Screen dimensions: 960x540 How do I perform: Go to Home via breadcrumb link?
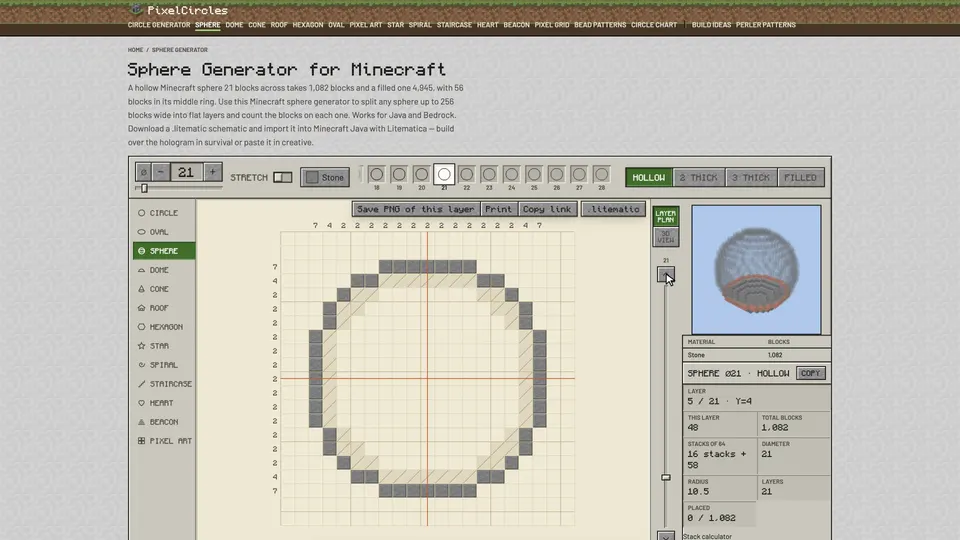coord(135,50)
